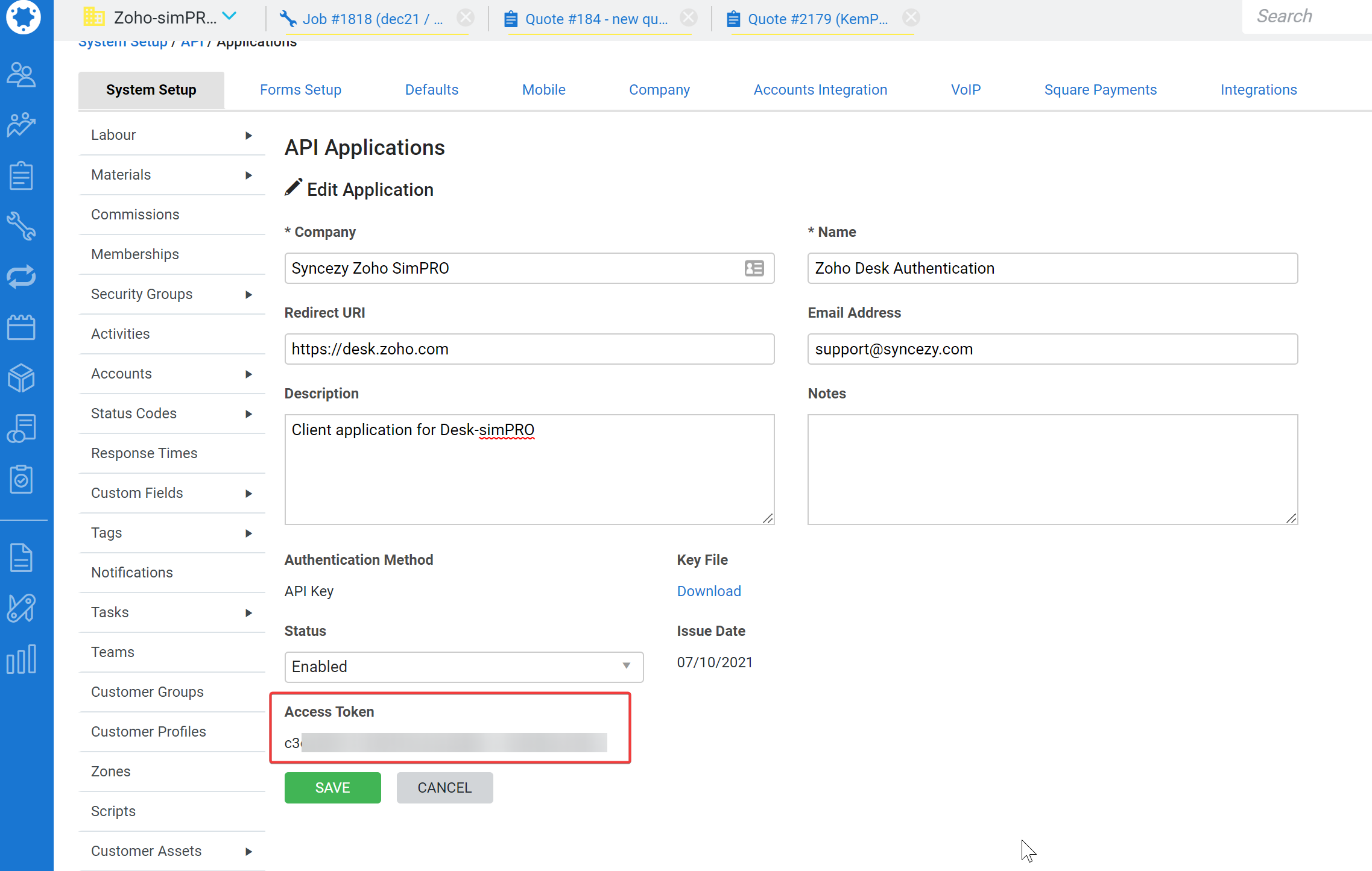Switch to the Accounts Integration tab

[x=820, y=90]
